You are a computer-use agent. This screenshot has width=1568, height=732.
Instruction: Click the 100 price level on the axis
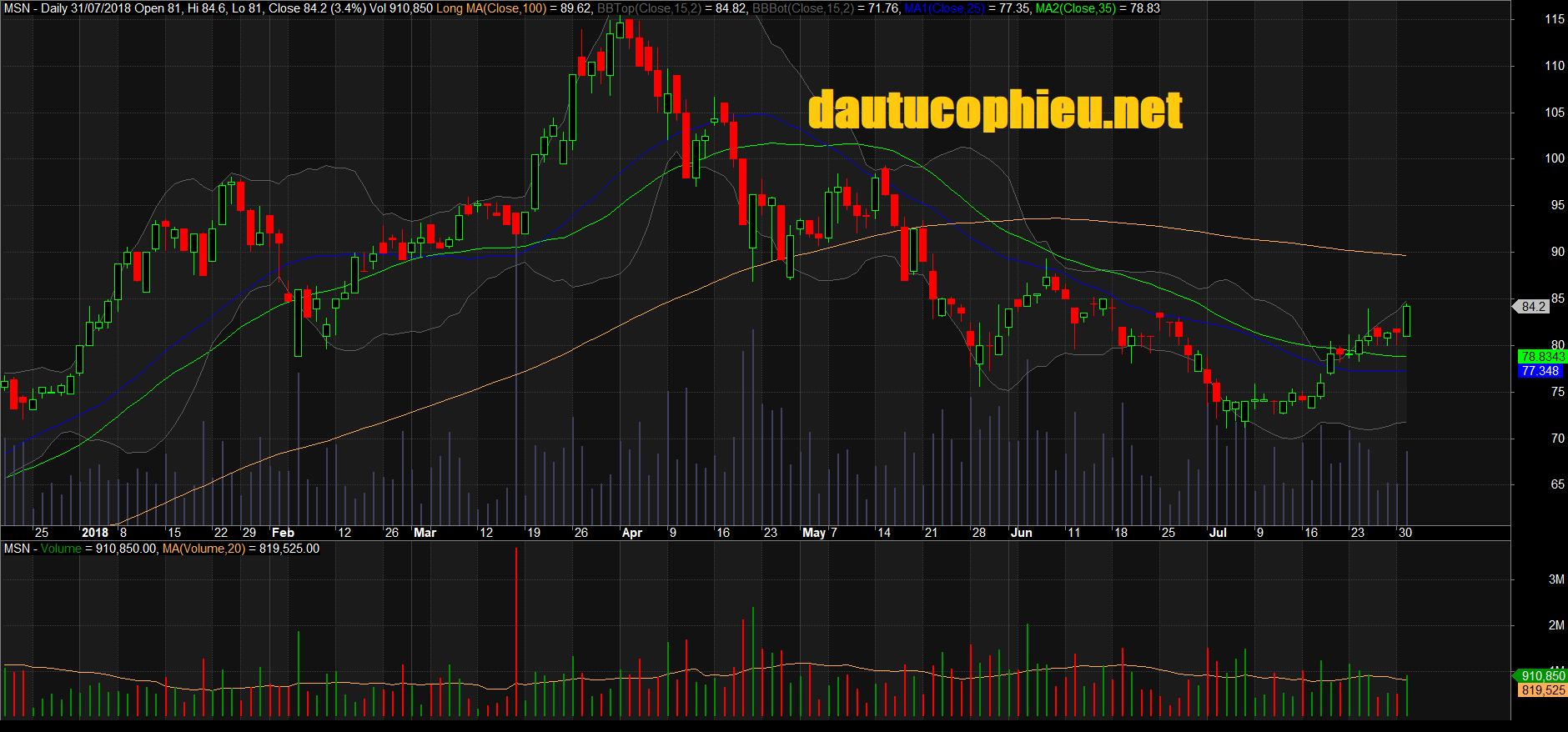coord(1554,158)
